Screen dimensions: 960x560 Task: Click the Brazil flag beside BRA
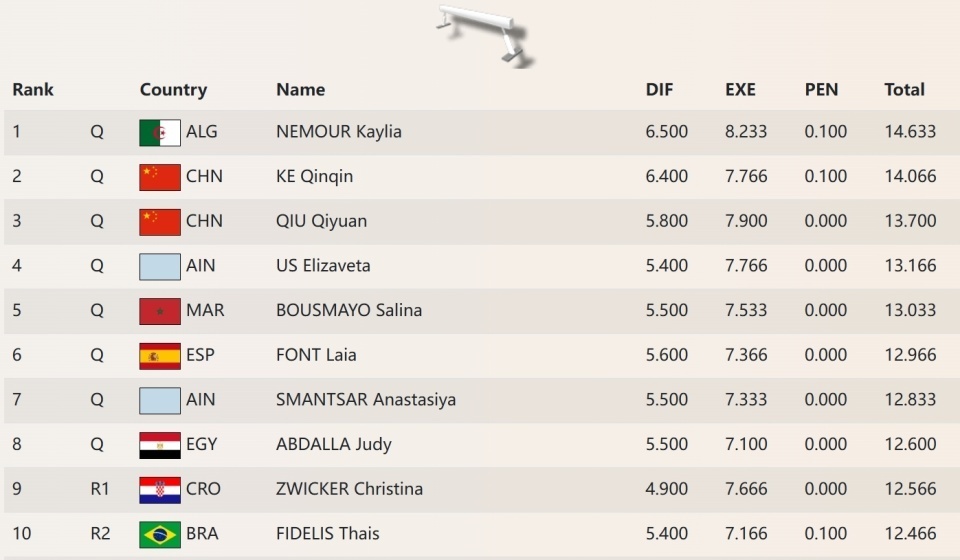point(160,534)
